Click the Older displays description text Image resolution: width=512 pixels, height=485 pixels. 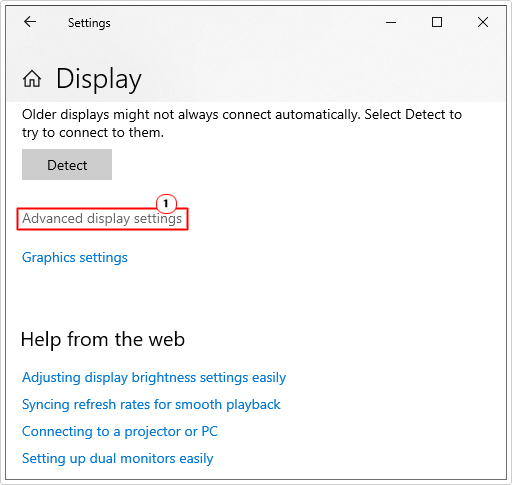[242, 124]
